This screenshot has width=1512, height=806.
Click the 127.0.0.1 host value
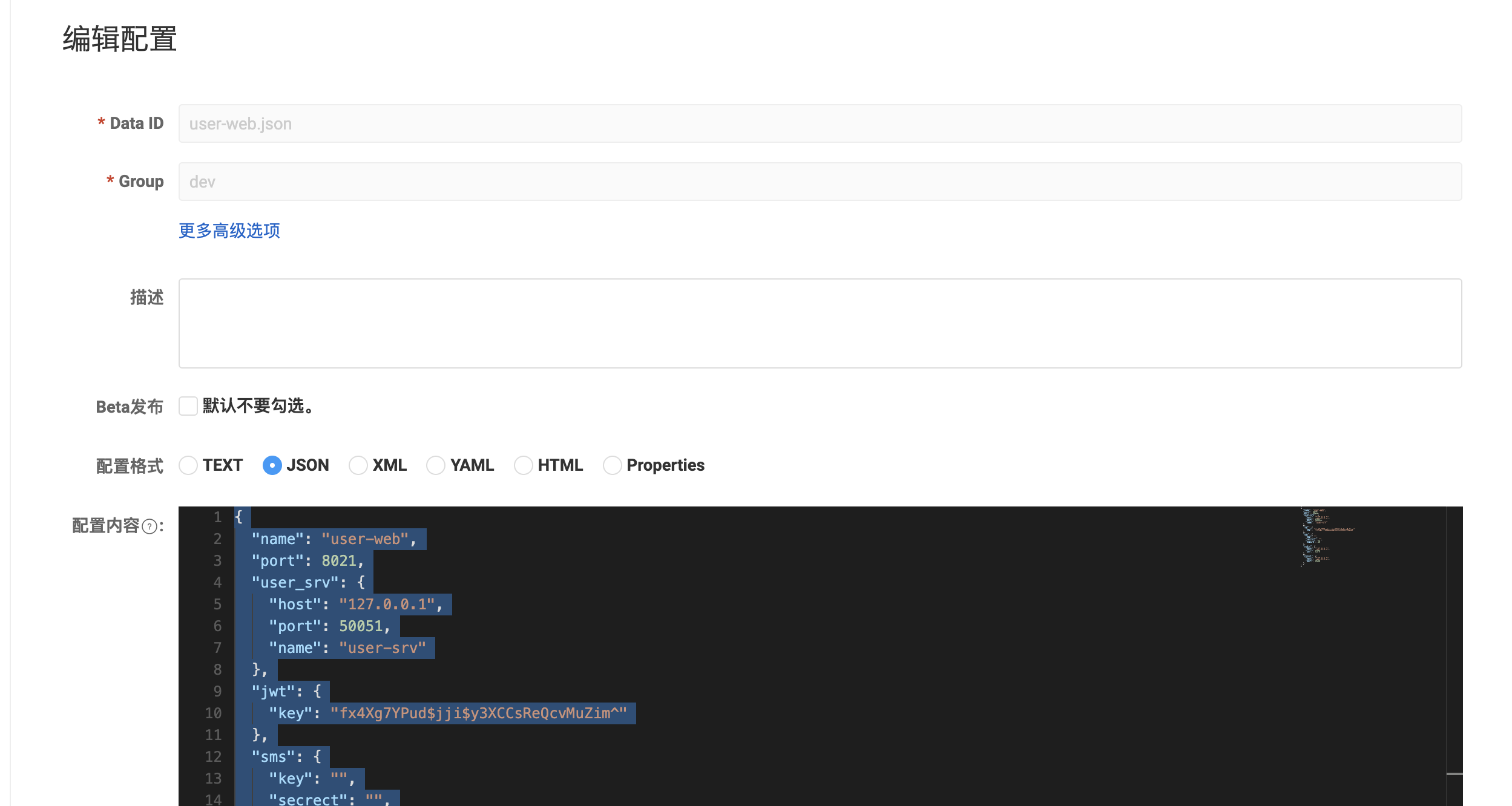(386, 604)
